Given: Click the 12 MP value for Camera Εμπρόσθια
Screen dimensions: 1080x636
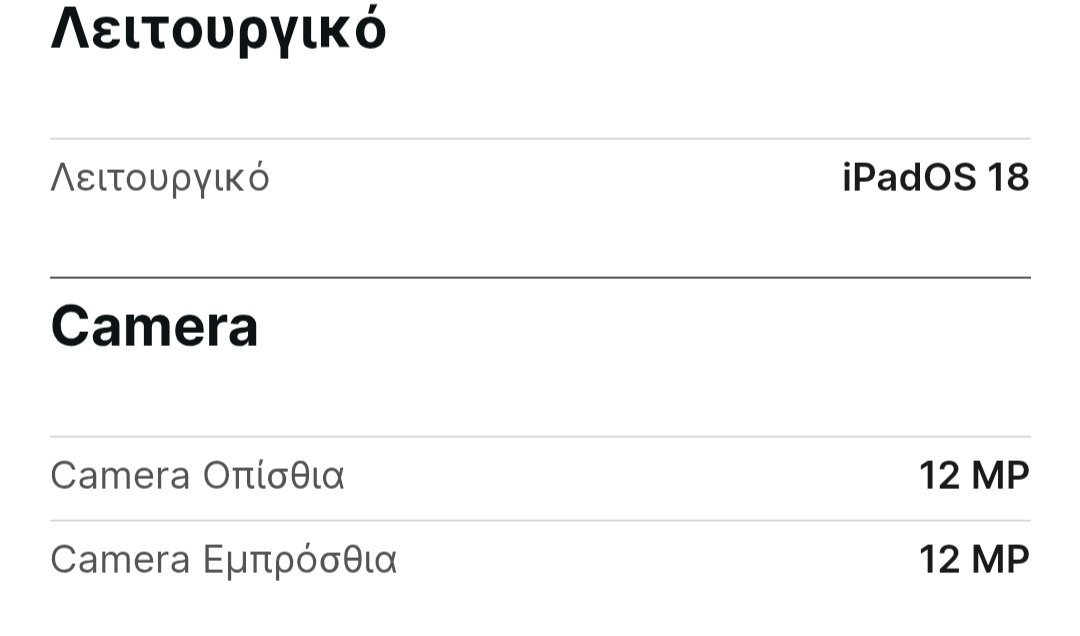Looking at the screenshot, I should (x=975, y=559).
